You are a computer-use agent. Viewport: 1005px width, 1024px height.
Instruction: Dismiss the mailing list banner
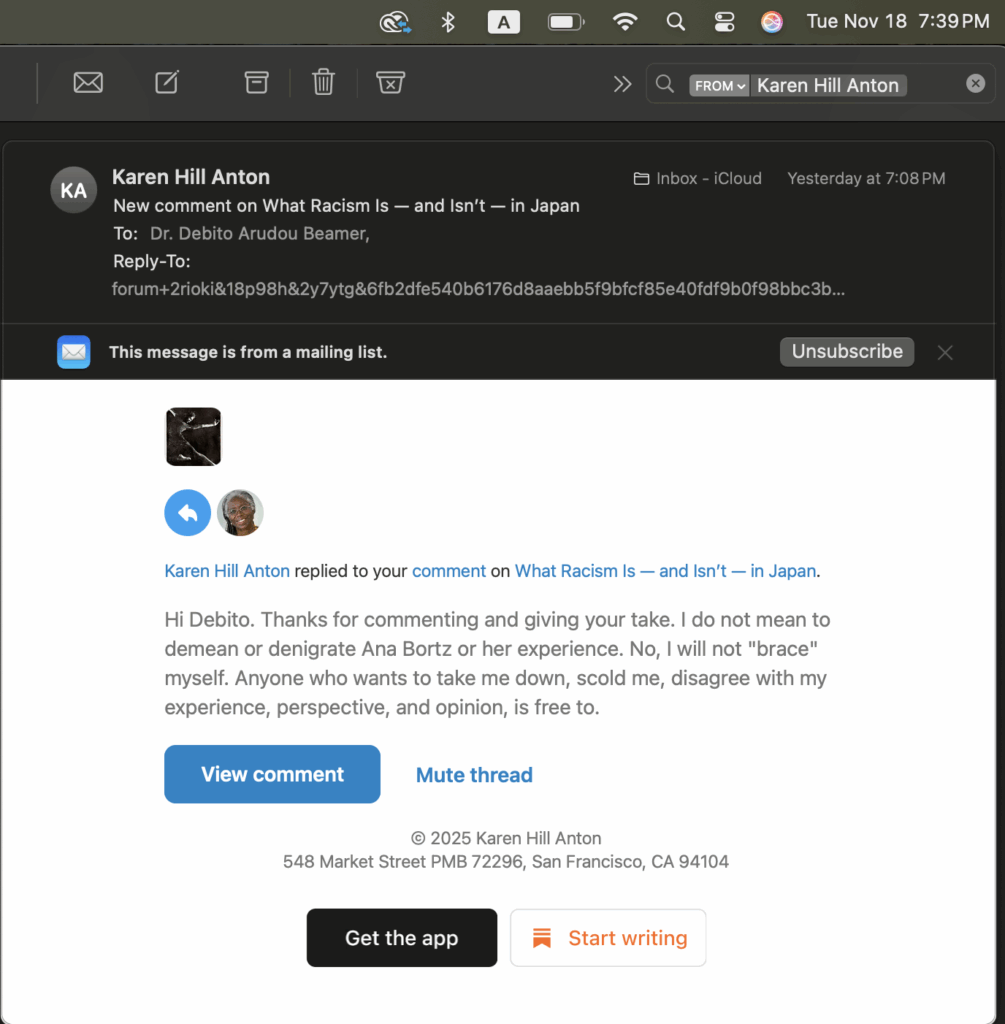[945, 352]
